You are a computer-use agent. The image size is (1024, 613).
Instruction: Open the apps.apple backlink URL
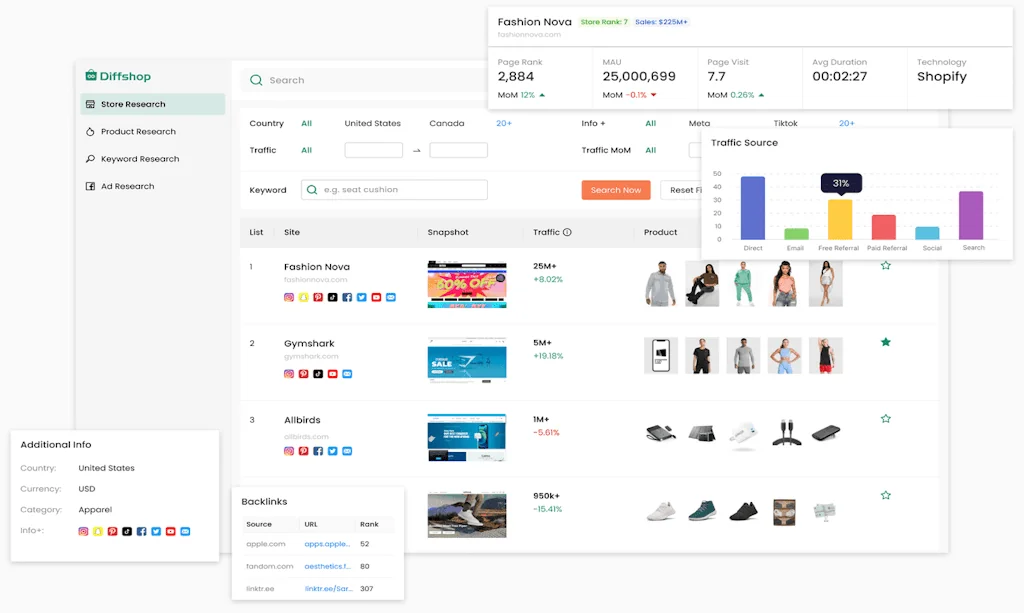pos(329,544)
